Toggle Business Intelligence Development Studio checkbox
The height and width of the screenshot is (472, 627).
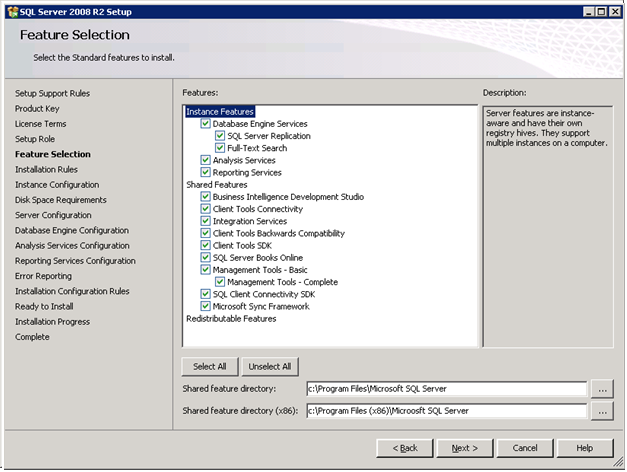pyautogui.click(x=205, y=197)
